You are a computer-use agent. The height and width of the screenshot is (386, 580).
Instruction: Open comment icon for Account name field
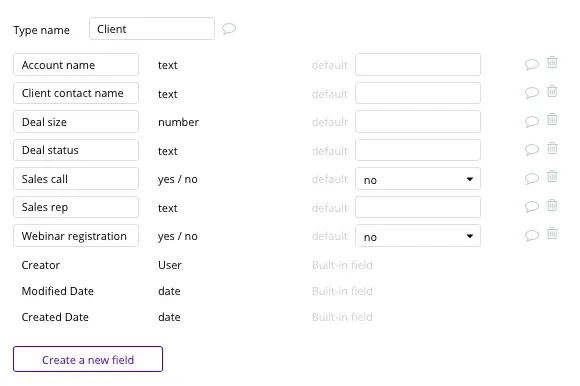[532, 64]
